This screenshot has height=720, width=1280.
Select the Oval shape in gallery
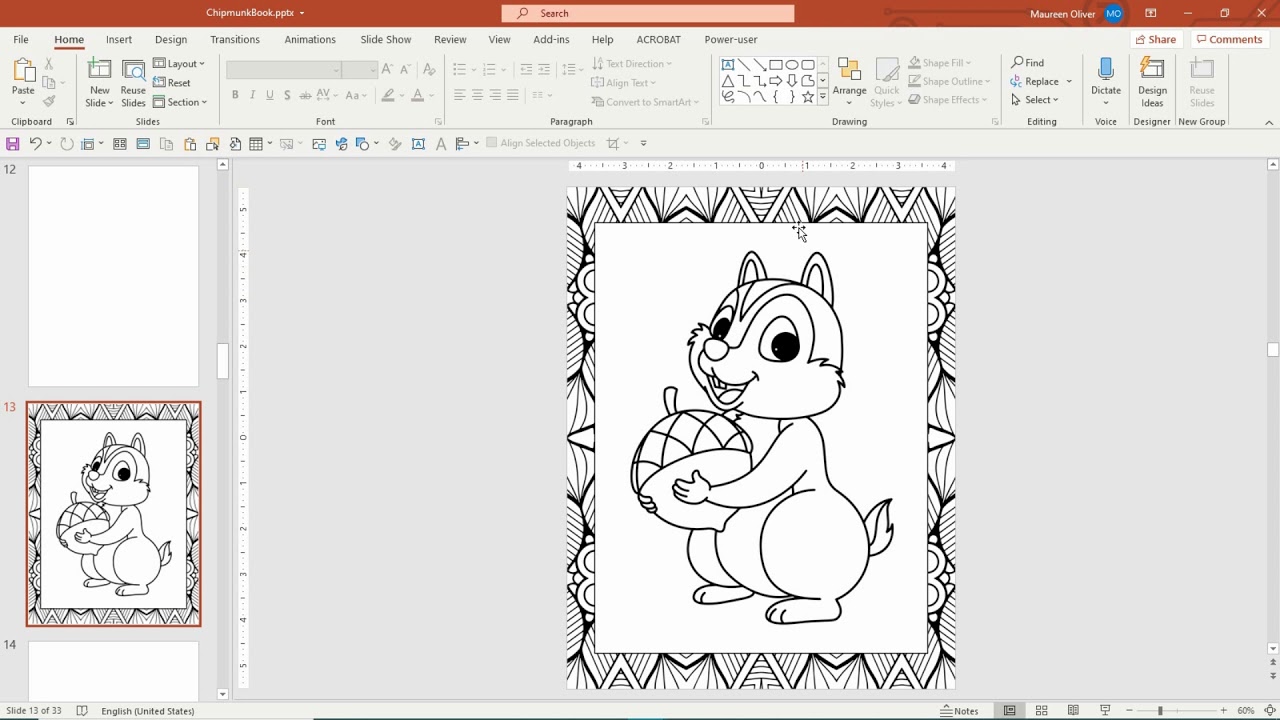(792, 65)
